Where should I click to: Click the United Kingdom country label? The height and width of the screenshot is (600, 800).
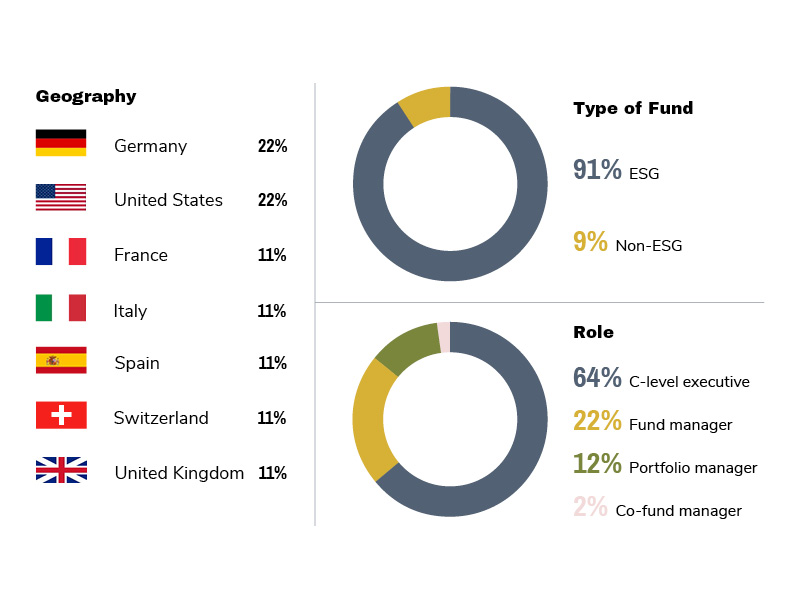tap(179, 473)
